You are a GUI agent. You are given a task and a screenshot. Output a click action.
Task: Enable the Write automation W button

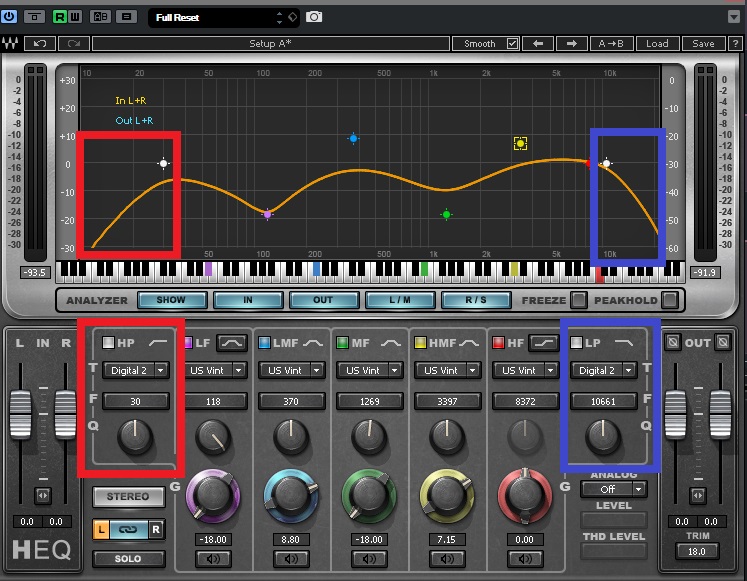[x=75, y=17]
